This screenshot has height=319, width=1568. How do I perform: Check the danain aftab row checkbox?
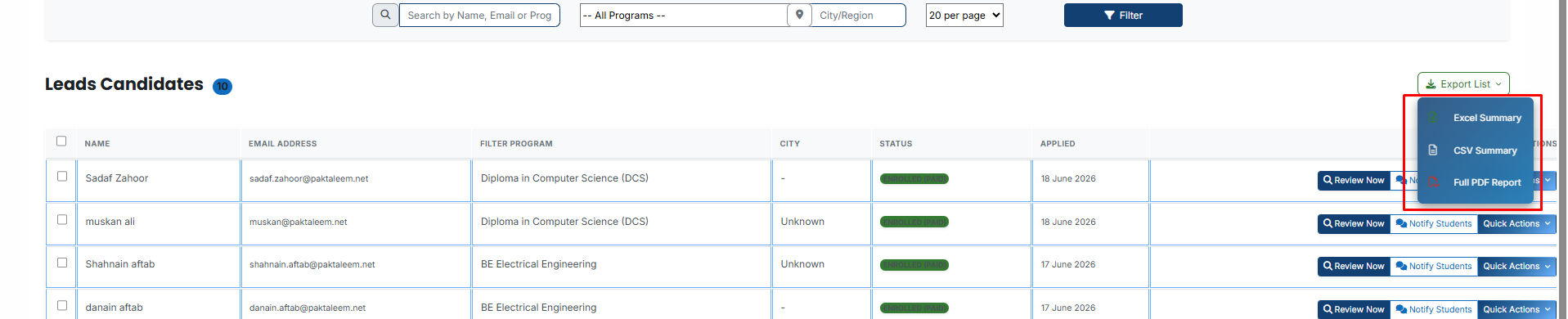click(x=62, y=305)
